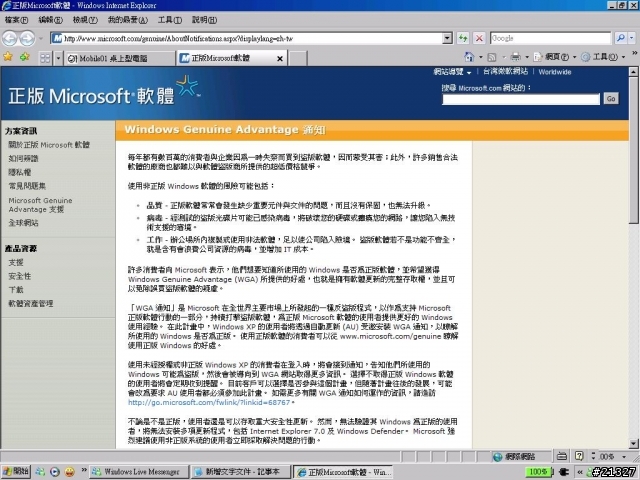This screenshot has width=640, height=480.
Task: Click the 台灣微軟網站 link
Action: coord(506,71)
